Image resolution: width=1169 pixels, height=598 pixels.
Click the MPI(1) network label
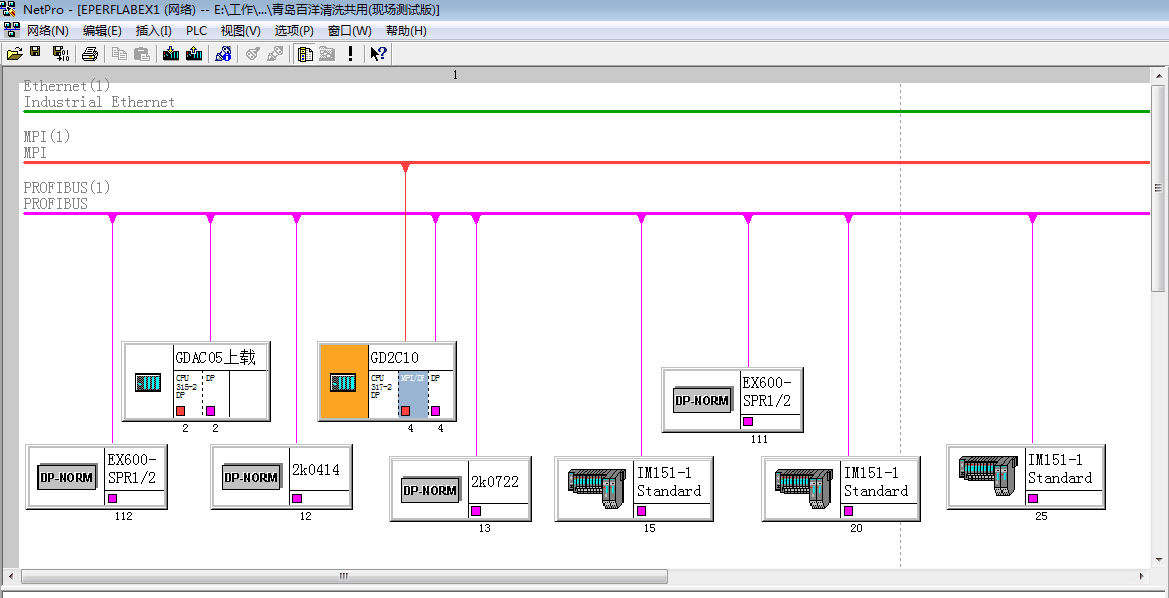click(x=47, y=136)
